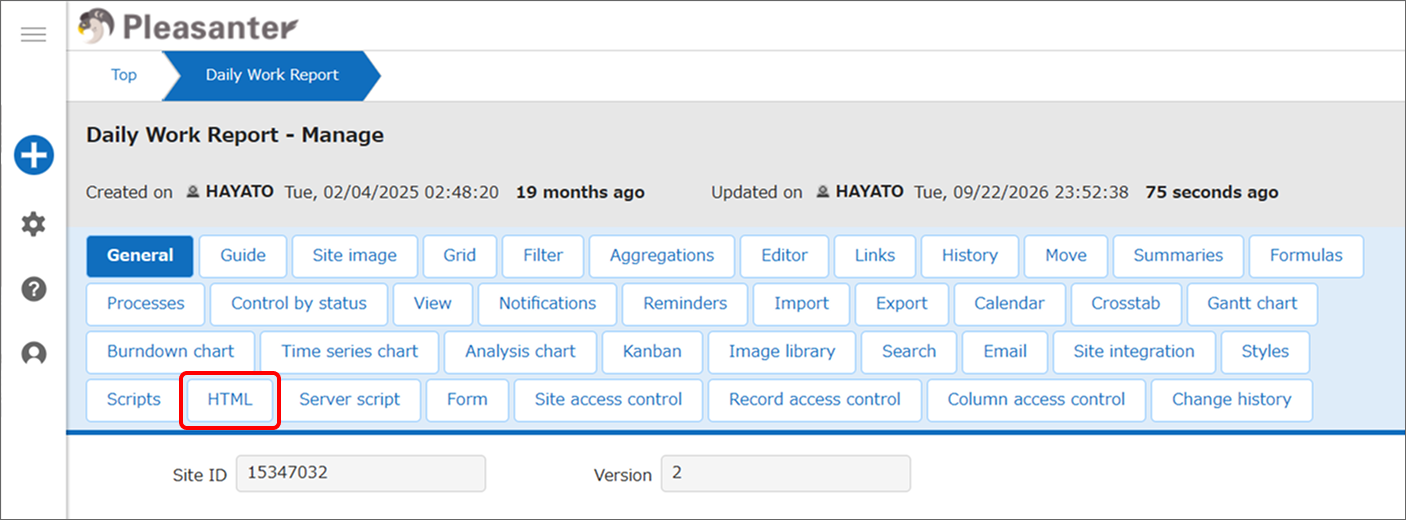The image size is (1406, 520).
Task: Select the Styles tab
Action: (1265, 352)
